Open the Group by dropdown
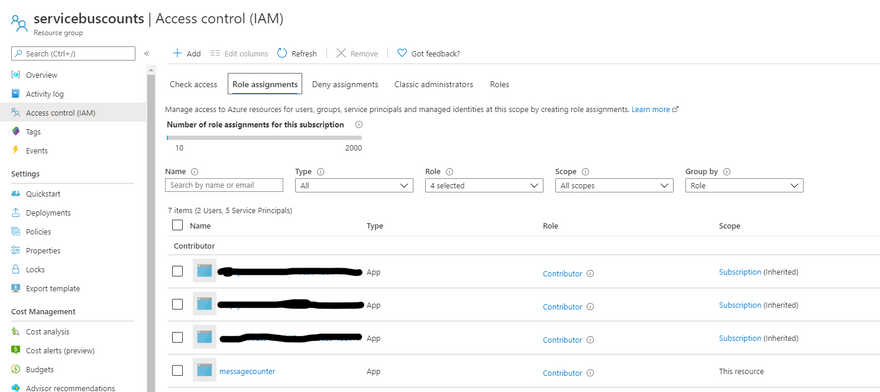The height and width of the screenshot is (392, 880). (x=744, y=185)
